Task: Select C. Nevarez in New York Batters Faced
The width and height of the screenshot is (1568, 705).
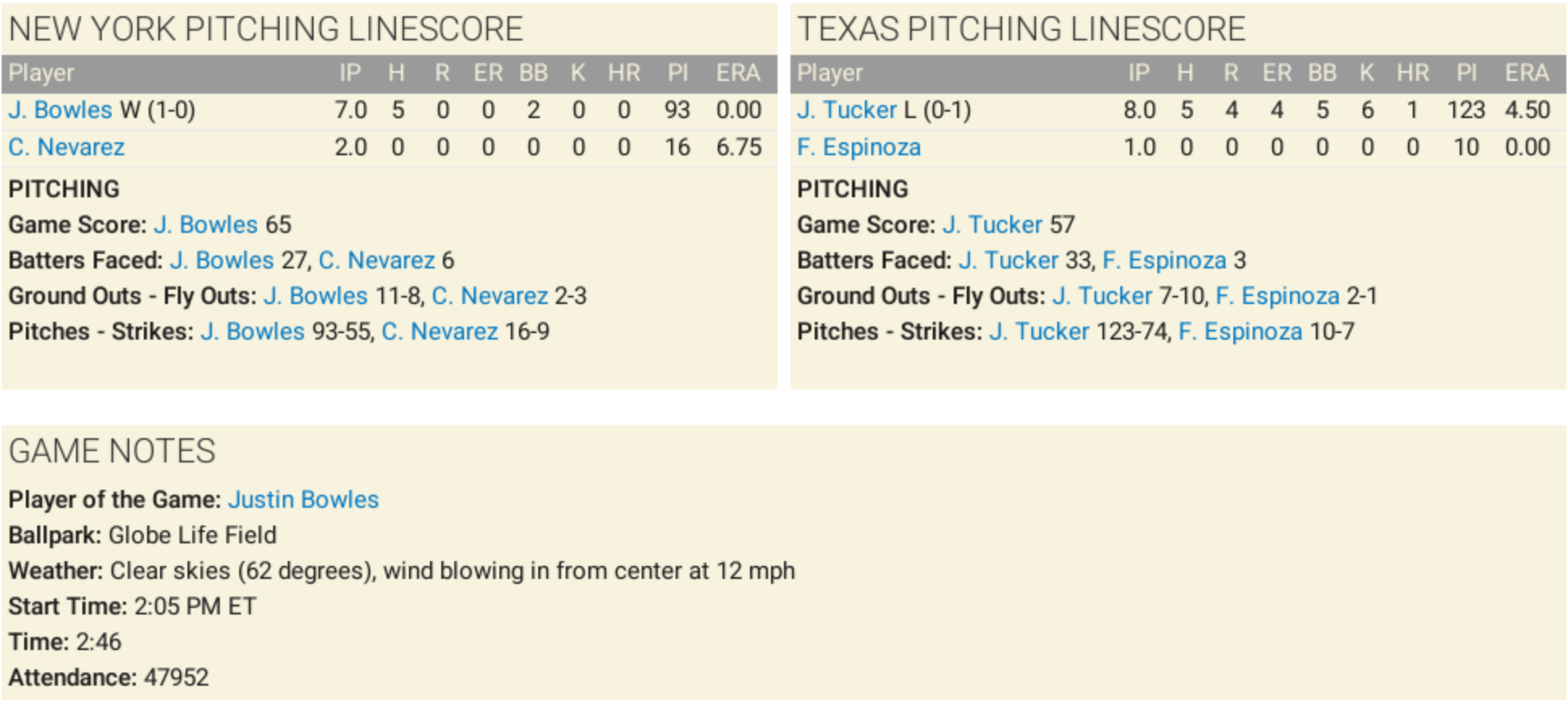Action: (377, 260)
